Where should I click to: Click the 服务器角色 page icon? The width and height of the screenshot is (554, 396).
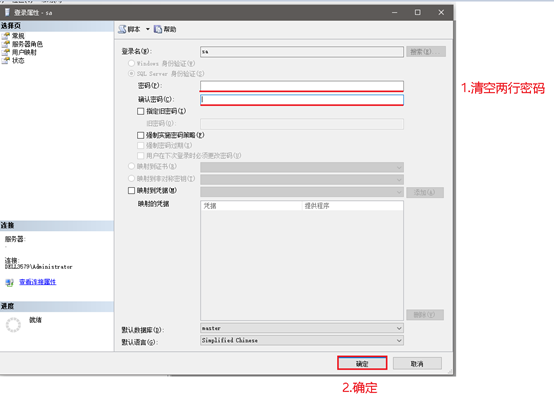pos(6,44)
